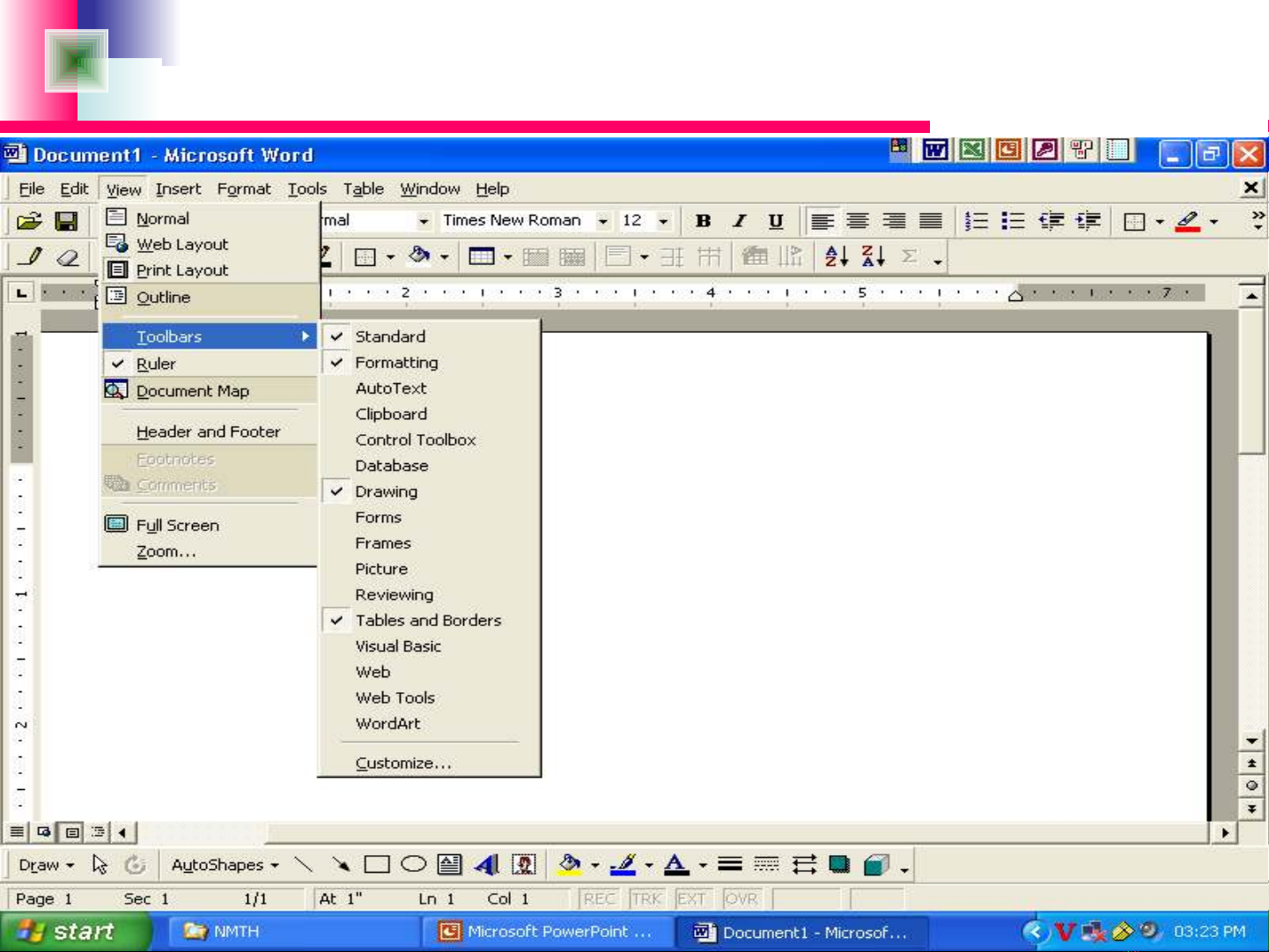Open the AutoShapes dropdown menu

tap(225, 865)
